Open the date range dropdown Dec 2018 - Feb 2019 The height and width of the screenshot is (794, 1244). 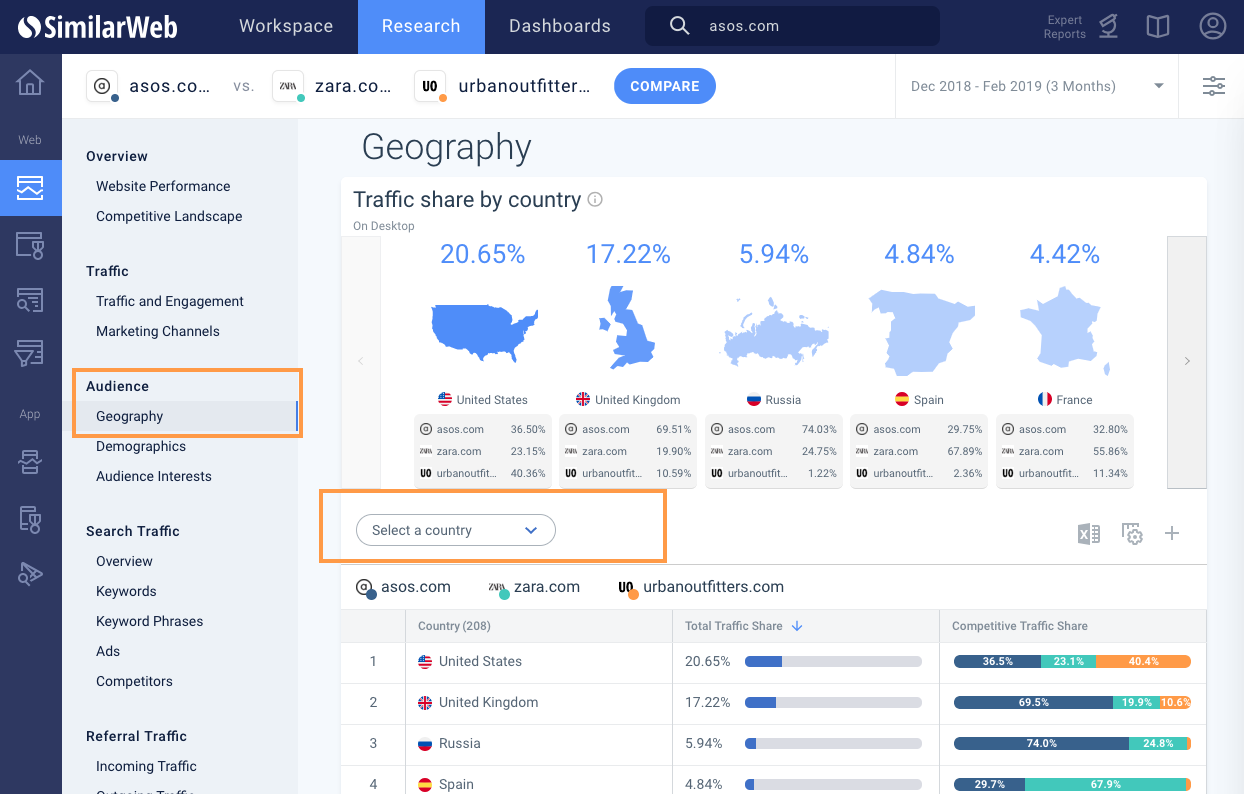pos(1037,86)
